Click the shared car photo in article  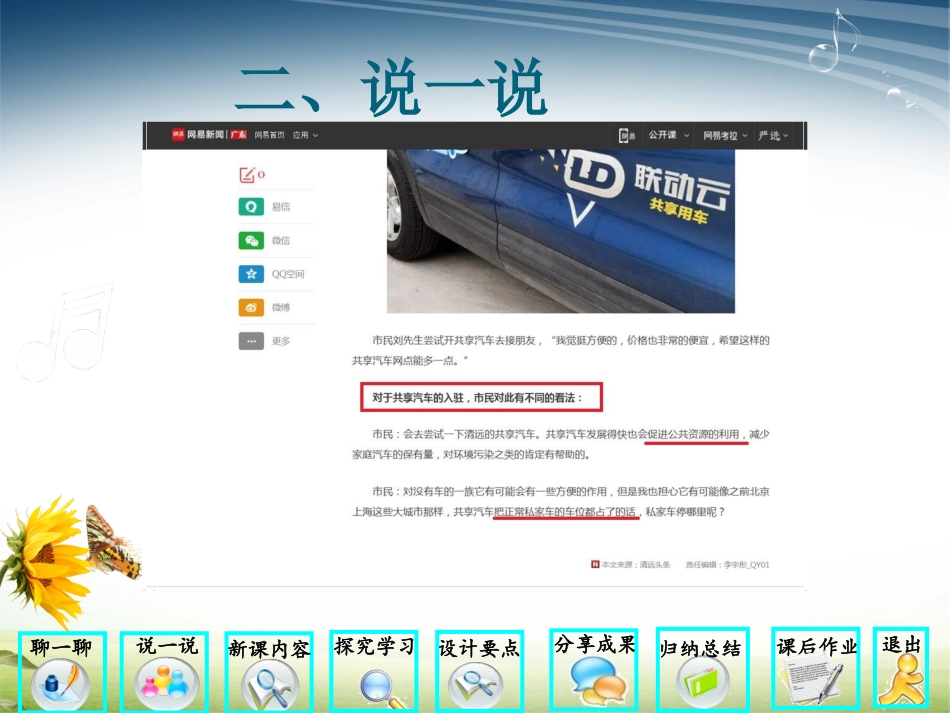click(561, 231)
